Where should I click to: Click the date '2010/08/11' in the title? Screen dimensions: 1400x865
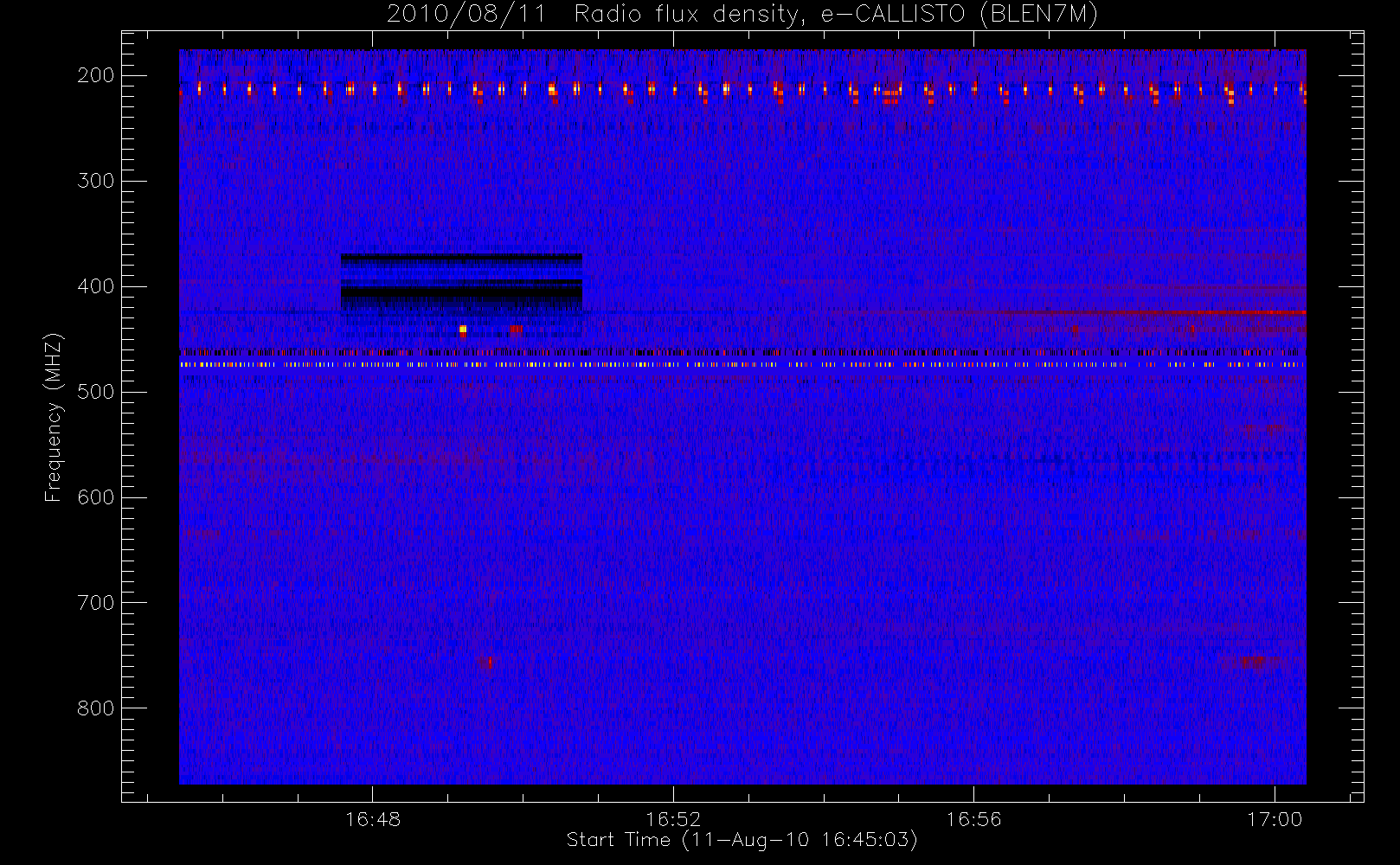click(x=466, y=15)
